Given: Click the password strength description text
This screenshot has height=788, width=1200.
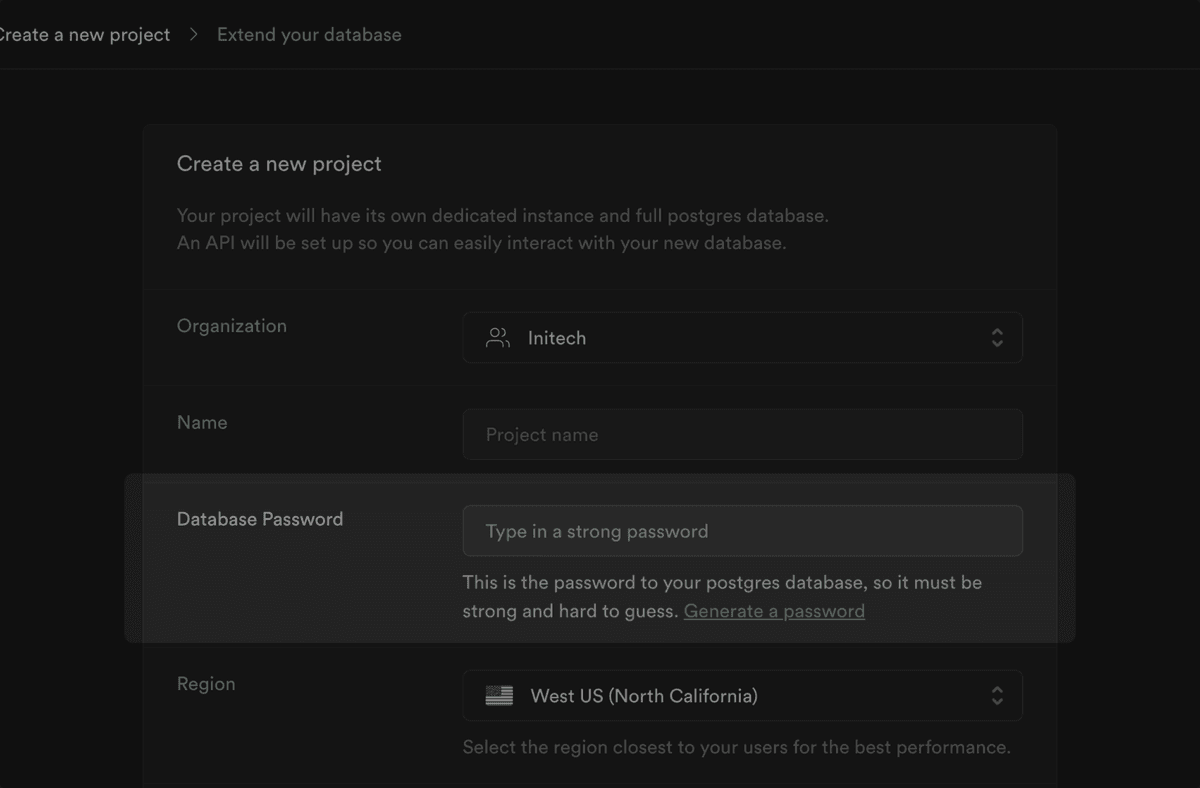Looking at the screenshot, I should (721, 583).
